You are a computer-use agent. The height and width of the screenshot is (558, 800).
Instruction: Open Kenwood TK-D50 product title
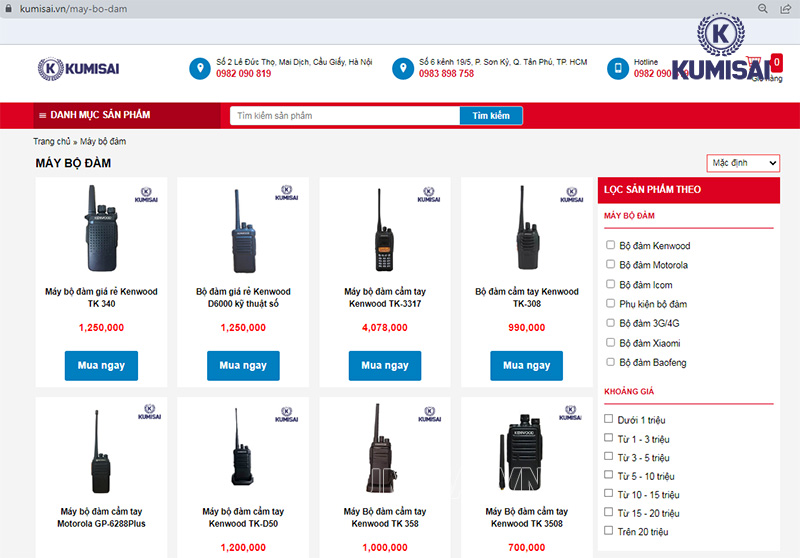point(243,517)
